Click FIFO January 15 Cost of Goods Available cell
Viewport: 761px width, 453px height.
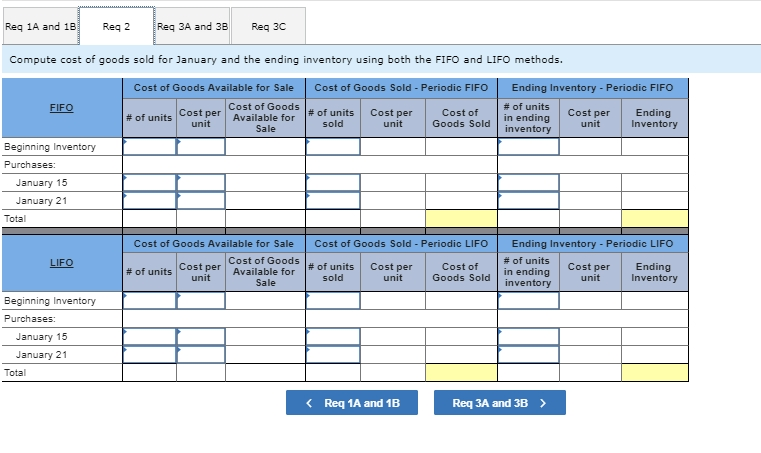point(265,183)
